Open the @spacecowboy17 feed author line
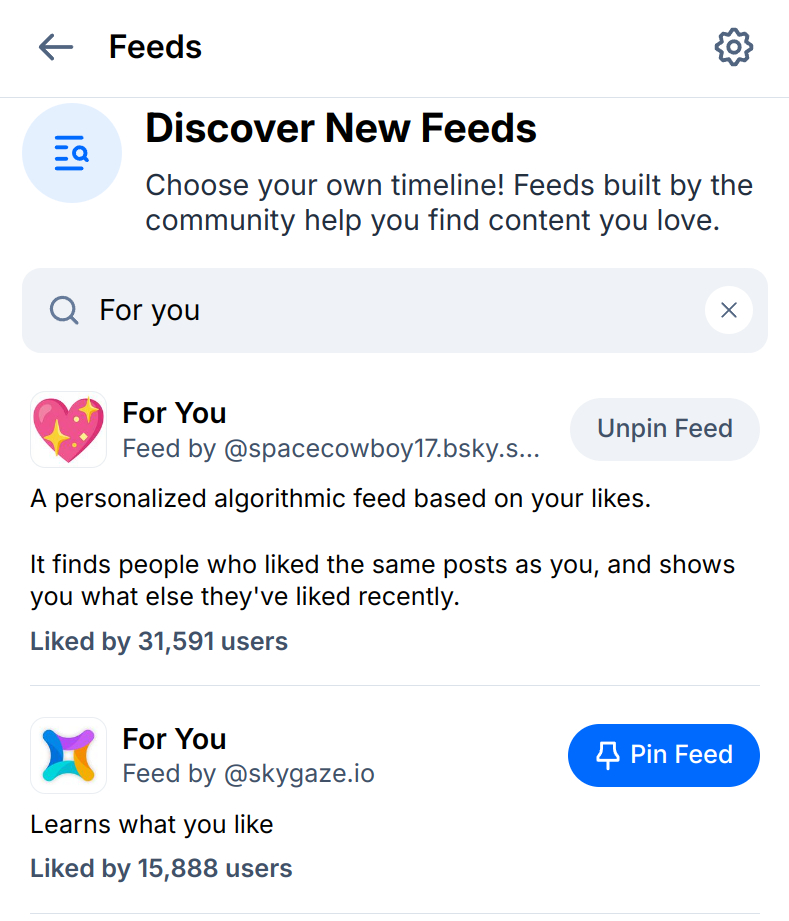 (x=330, y=449)
